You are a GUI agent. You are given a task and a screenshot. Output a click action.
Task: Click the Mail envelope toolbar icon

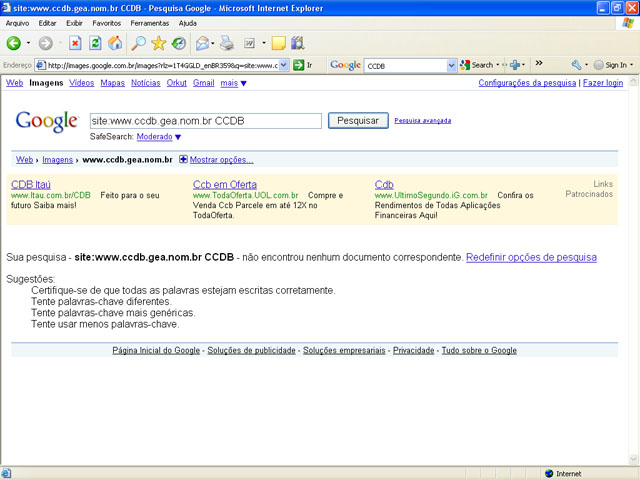click(202, 43)
